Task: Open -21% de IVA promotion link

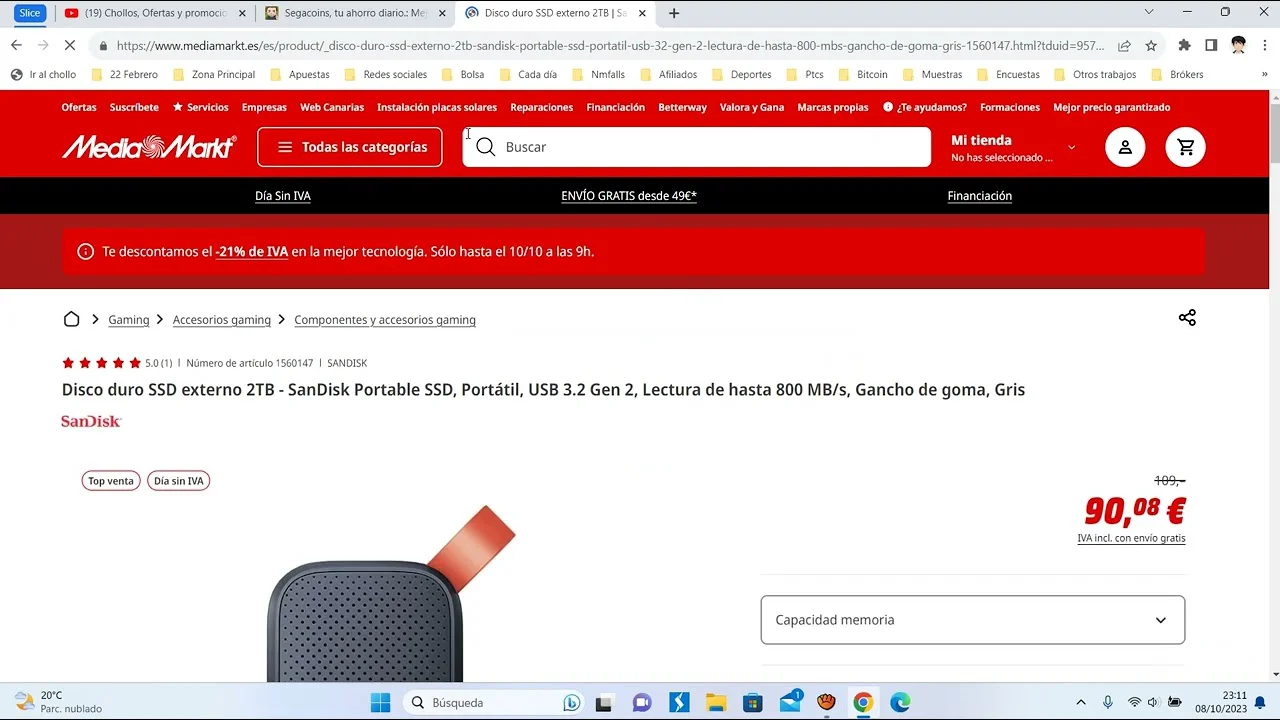Action: (252, 252)
